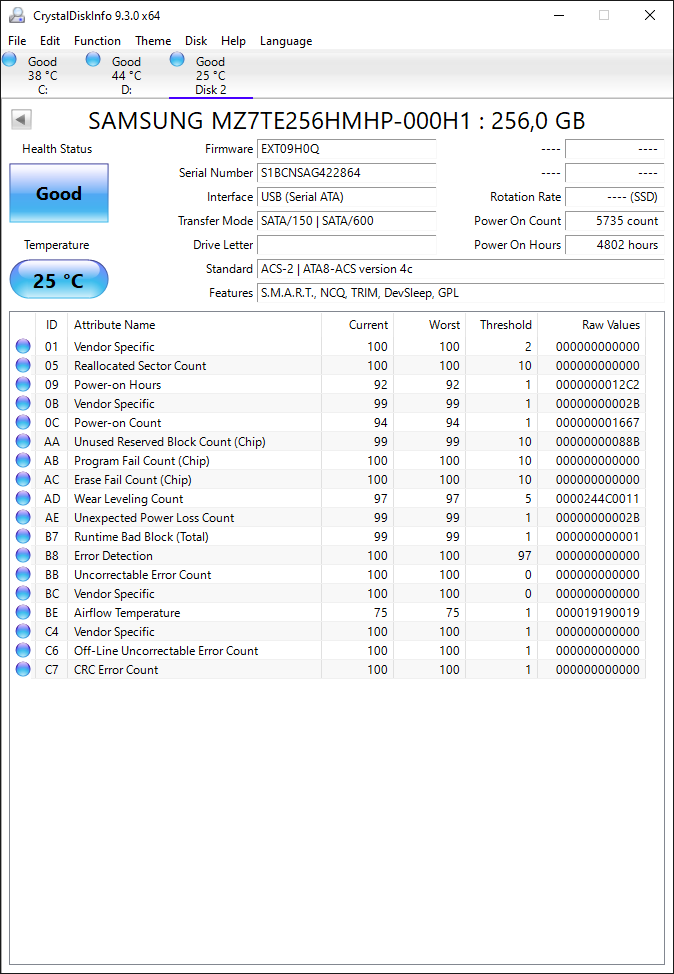Click the Serial Number field
Viewport: 674px width, 974px height.
click(x=347, y=173)
